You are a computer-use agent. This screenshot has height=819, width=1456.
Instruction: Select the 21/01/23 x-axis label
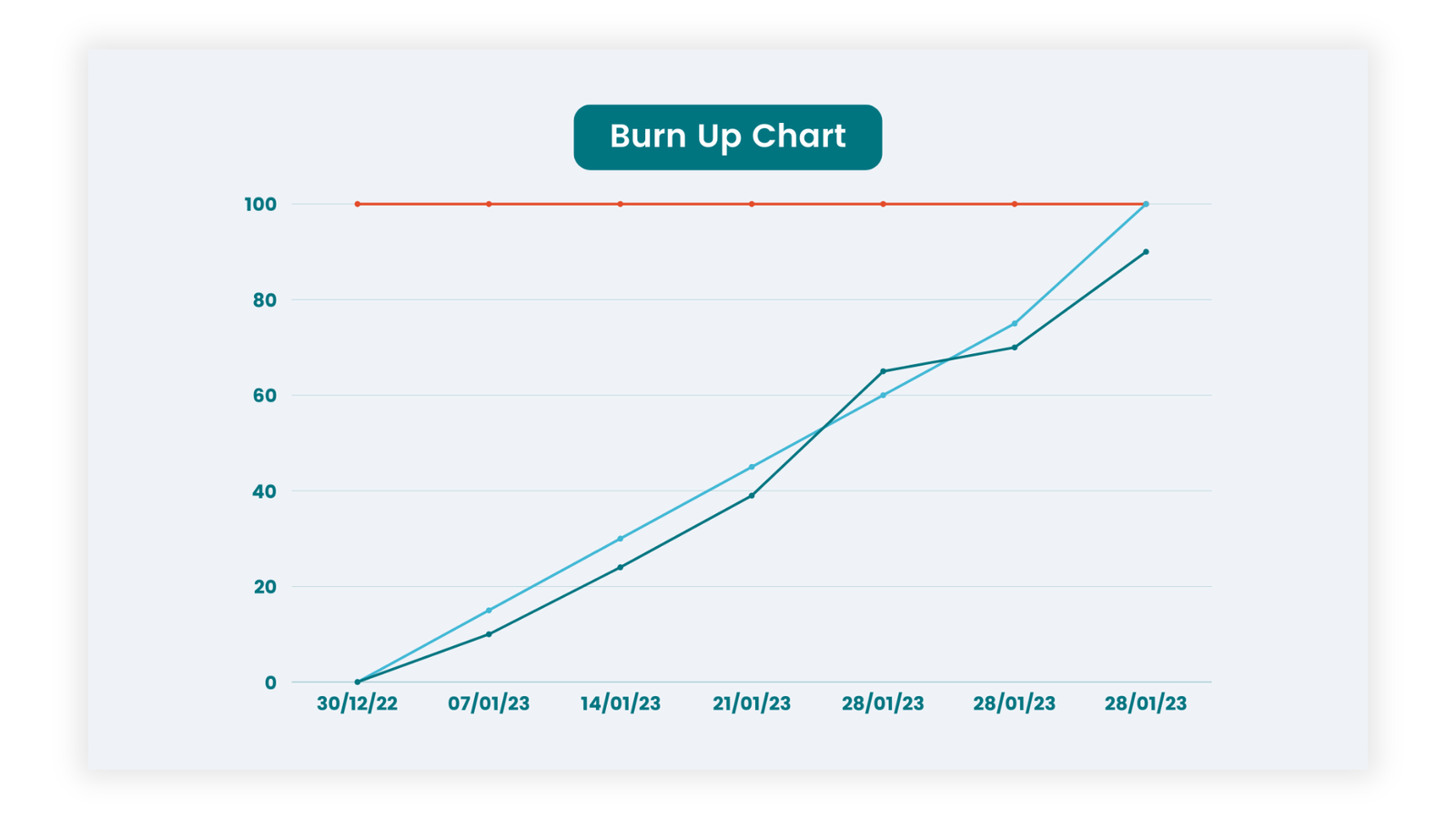[x=752, y=703]
